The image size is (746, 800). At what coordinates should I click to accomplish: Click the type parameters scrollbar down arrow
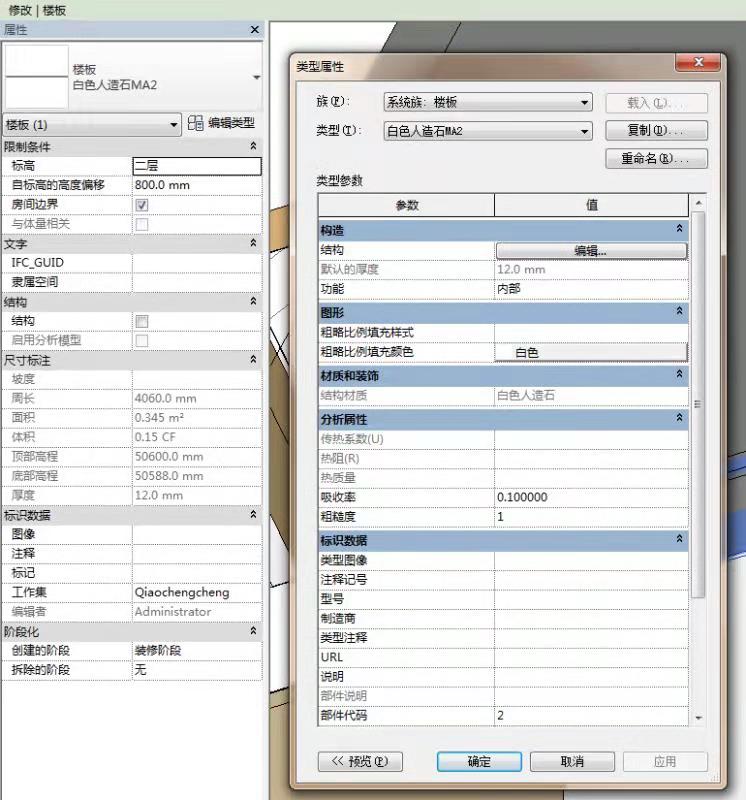point(699,718)
